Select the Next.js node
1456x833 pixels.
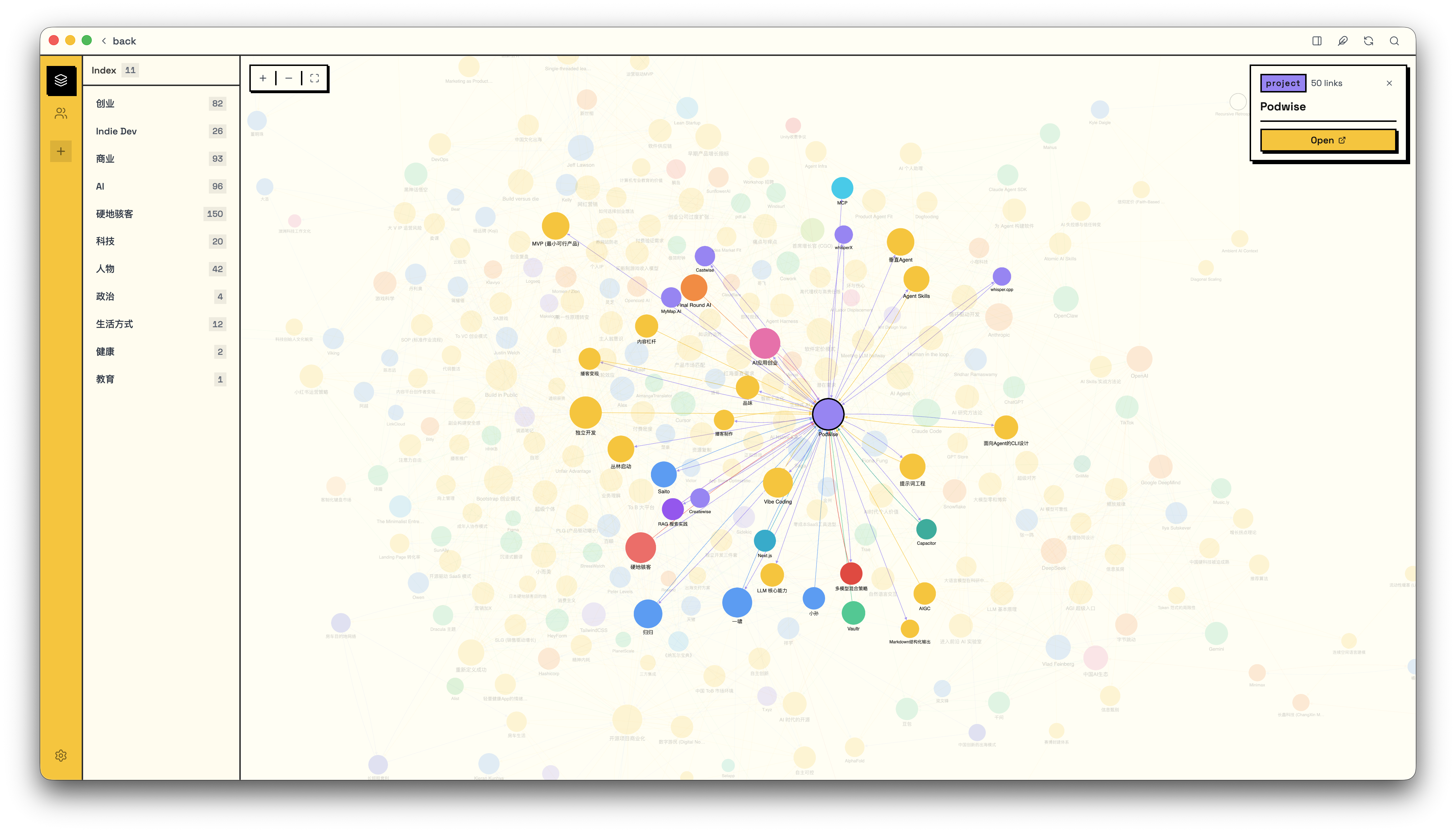click(x=764, y=541)
